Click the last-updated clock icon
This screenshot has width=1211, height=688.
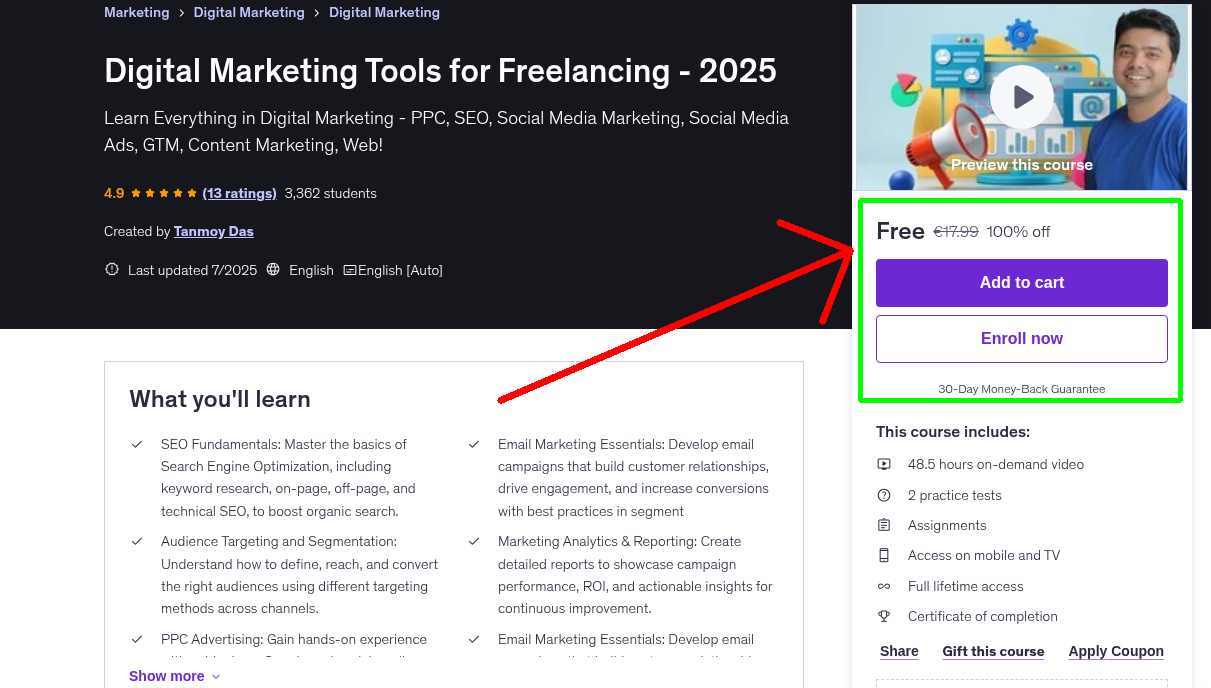(111, 269)
